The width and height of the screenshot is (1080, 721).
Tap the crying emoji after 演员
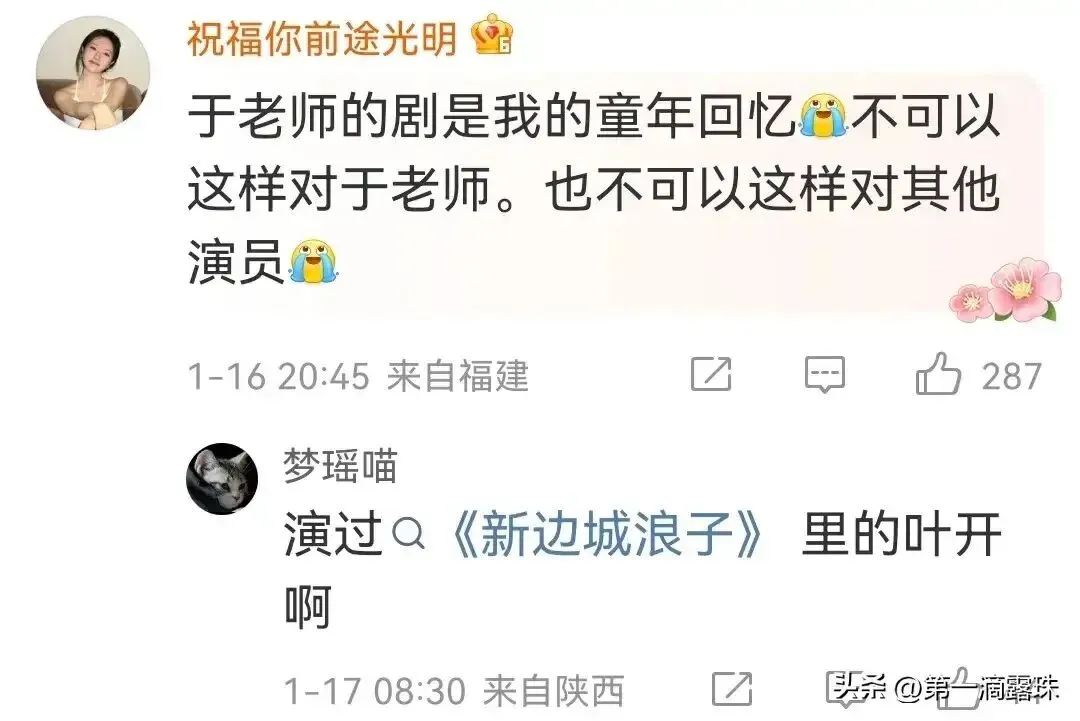tap(313, 260)
